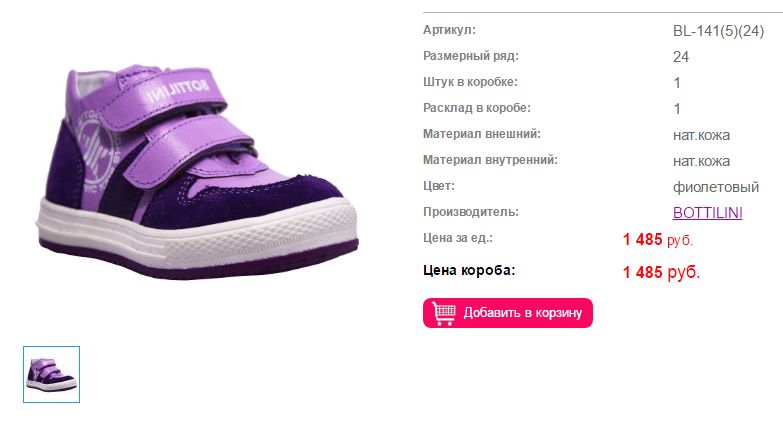Screen dimensions: 783x434
Task: Click the Производитель label
Action: pos(471,212)
